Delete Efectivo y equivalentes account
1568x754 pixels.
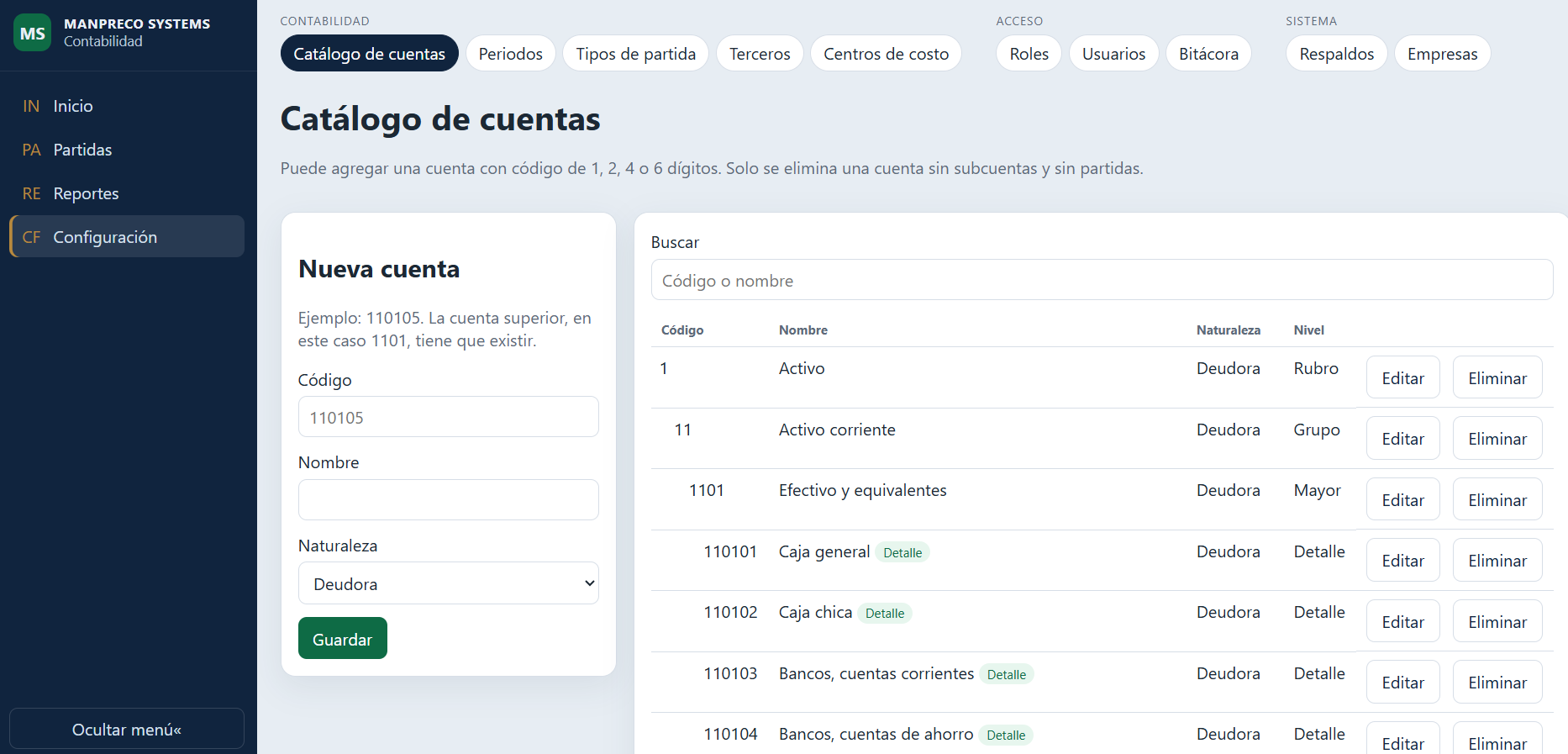pyautogui.click(x=1497, y=499)
